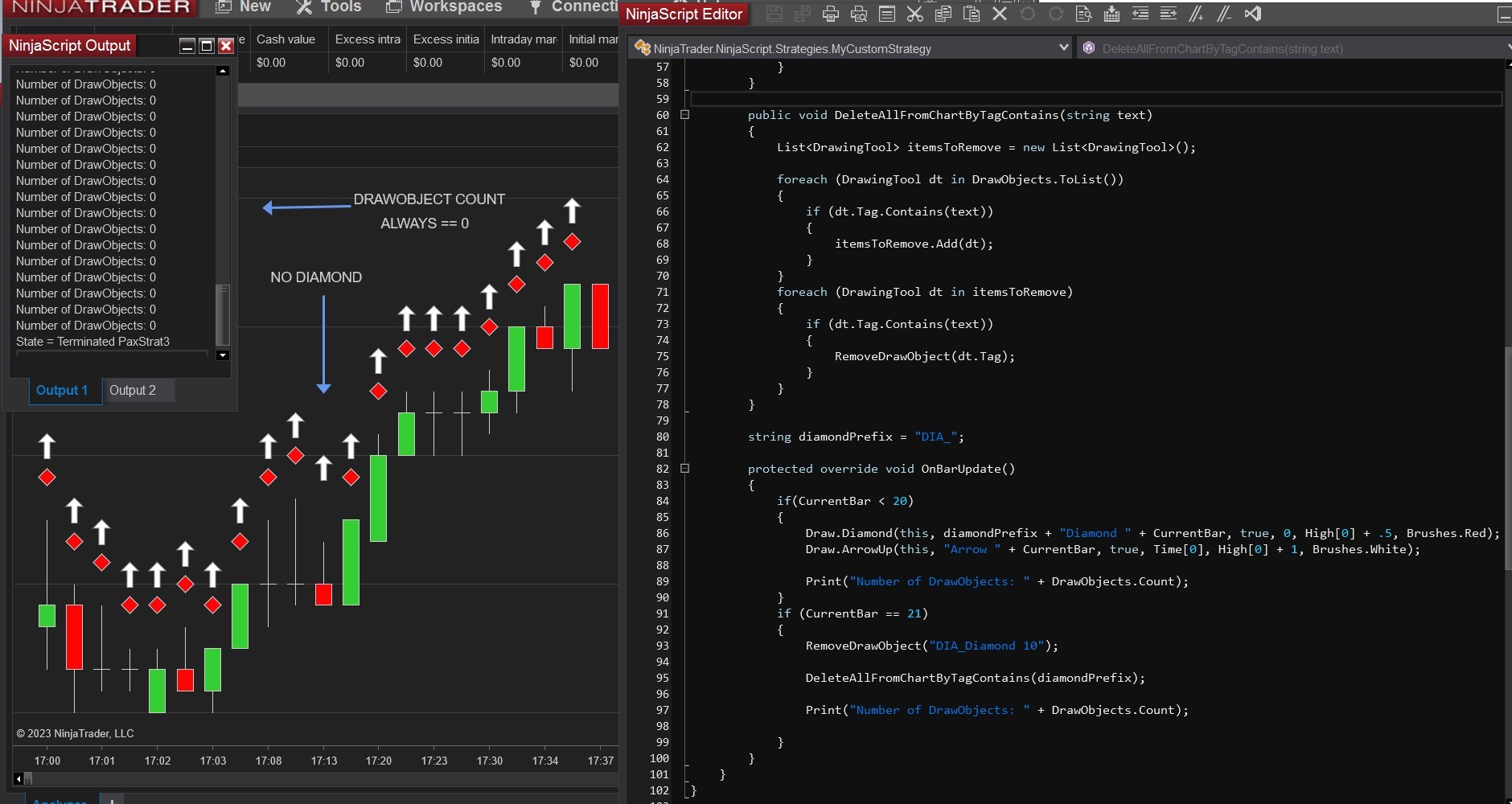Image resolution: width=1512 pixels, height=804 pixels.
Task: Click the comment selection icon
Action: (x=1196, y=14)
